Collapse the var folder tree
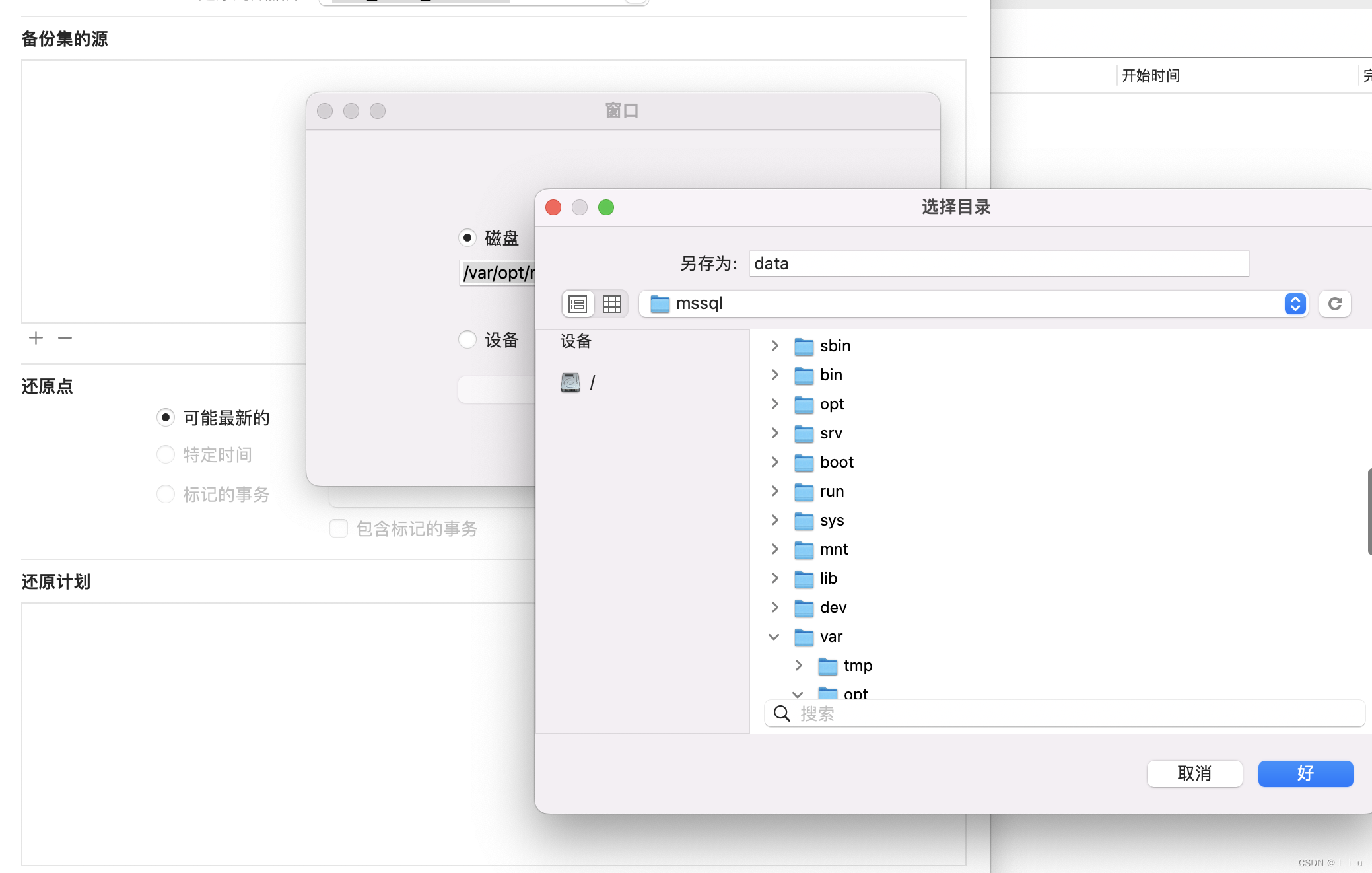 [x=773, y=637]
